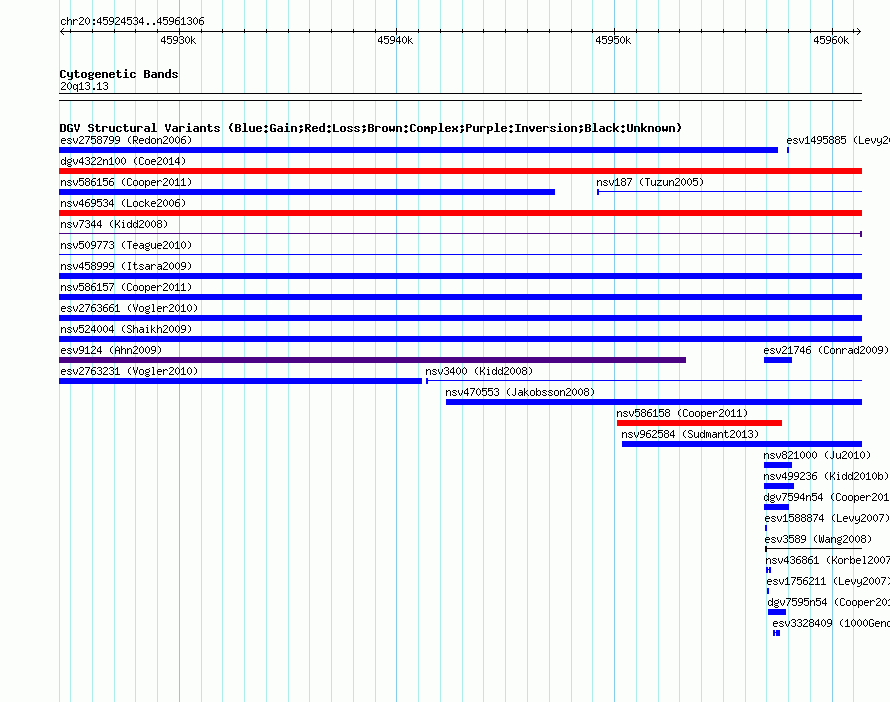Select esv2763661 (Vogler2010) label
Image resolution: width=890 pixels, height=702 pixels.
129,308
